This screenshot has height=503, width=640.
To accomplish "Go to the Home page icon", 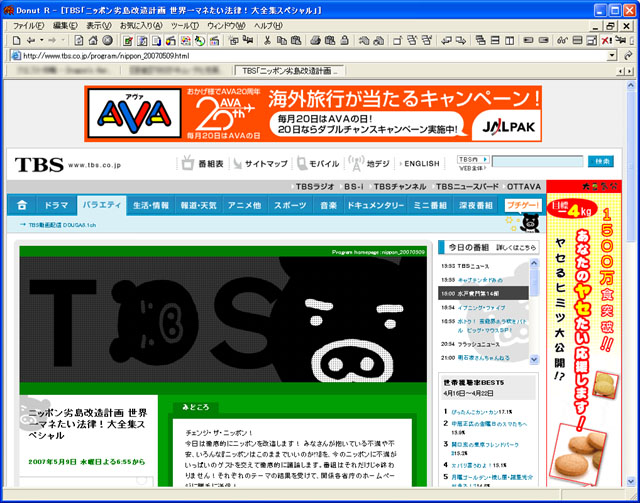I will click(x=93, y=40).
